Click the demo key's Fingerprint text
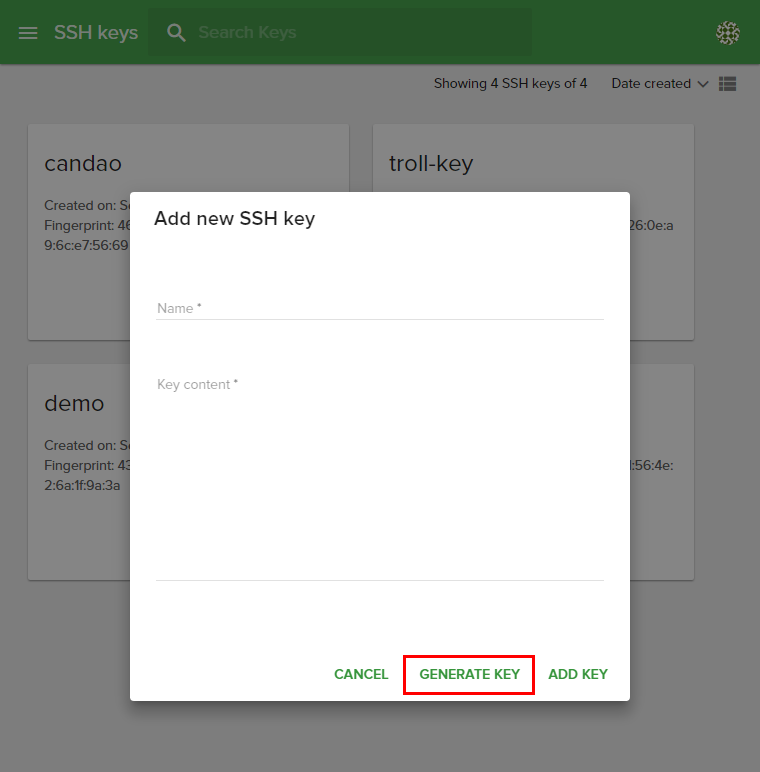This screenshot has width=760, height=772. 82,465
